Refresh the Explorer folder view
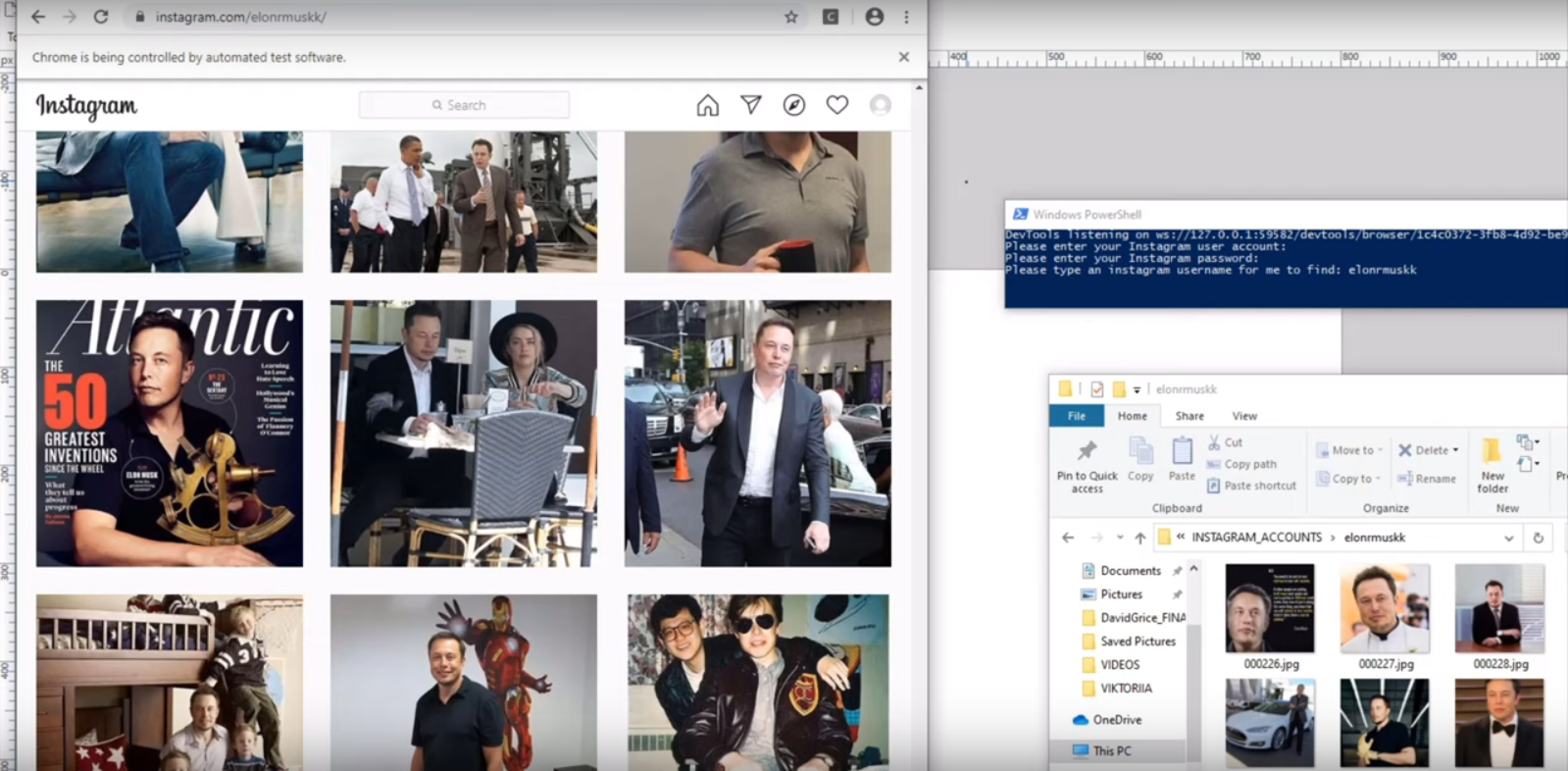1568x771 pixels. click(x=1538, y=538)
